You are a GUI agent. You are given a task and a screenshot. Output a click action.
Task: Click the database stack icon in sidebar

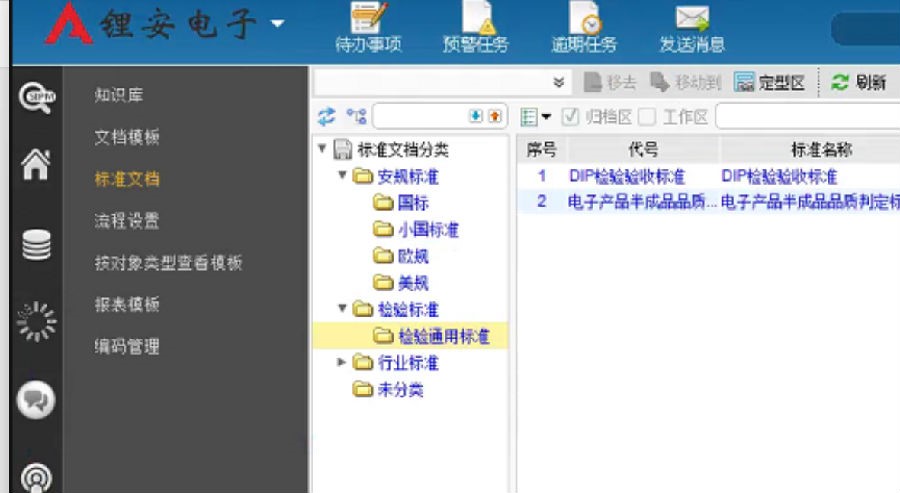[36, 243]
